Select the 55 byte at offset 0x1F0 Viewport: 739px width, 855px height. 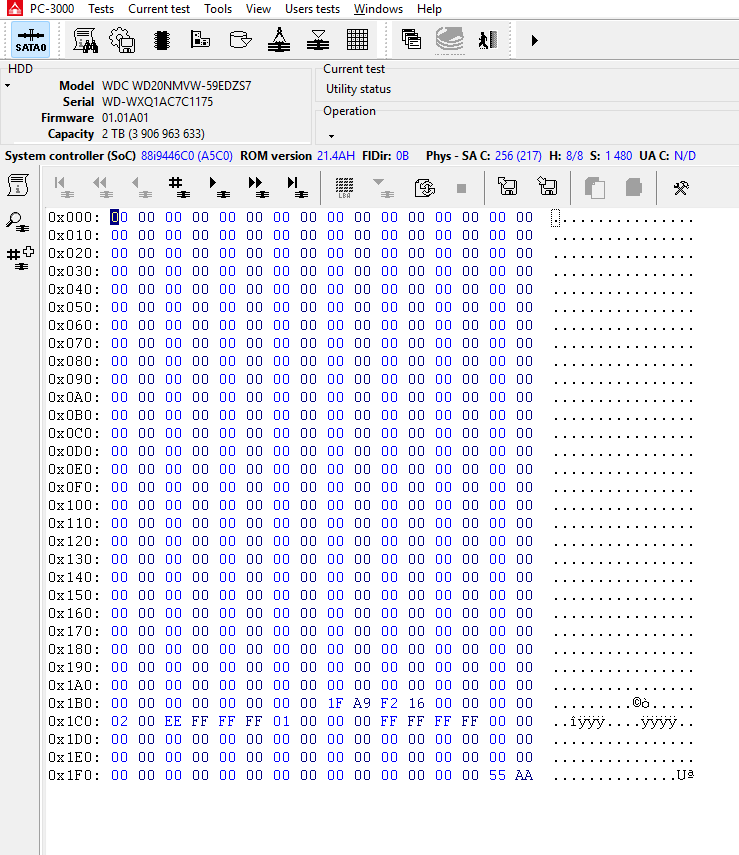click(497, 775)
